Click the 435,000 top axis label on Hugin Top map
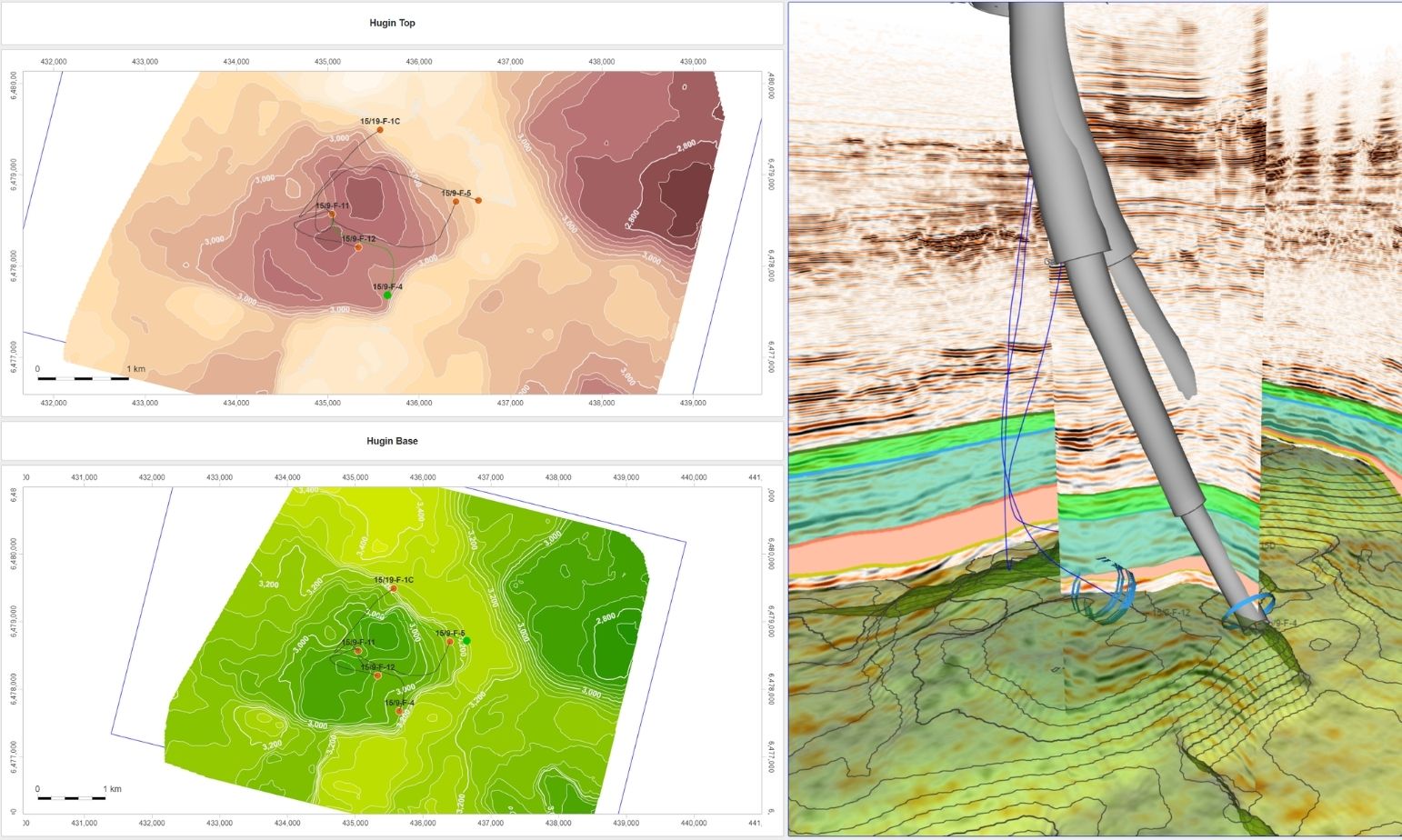 tap(327, 62)
